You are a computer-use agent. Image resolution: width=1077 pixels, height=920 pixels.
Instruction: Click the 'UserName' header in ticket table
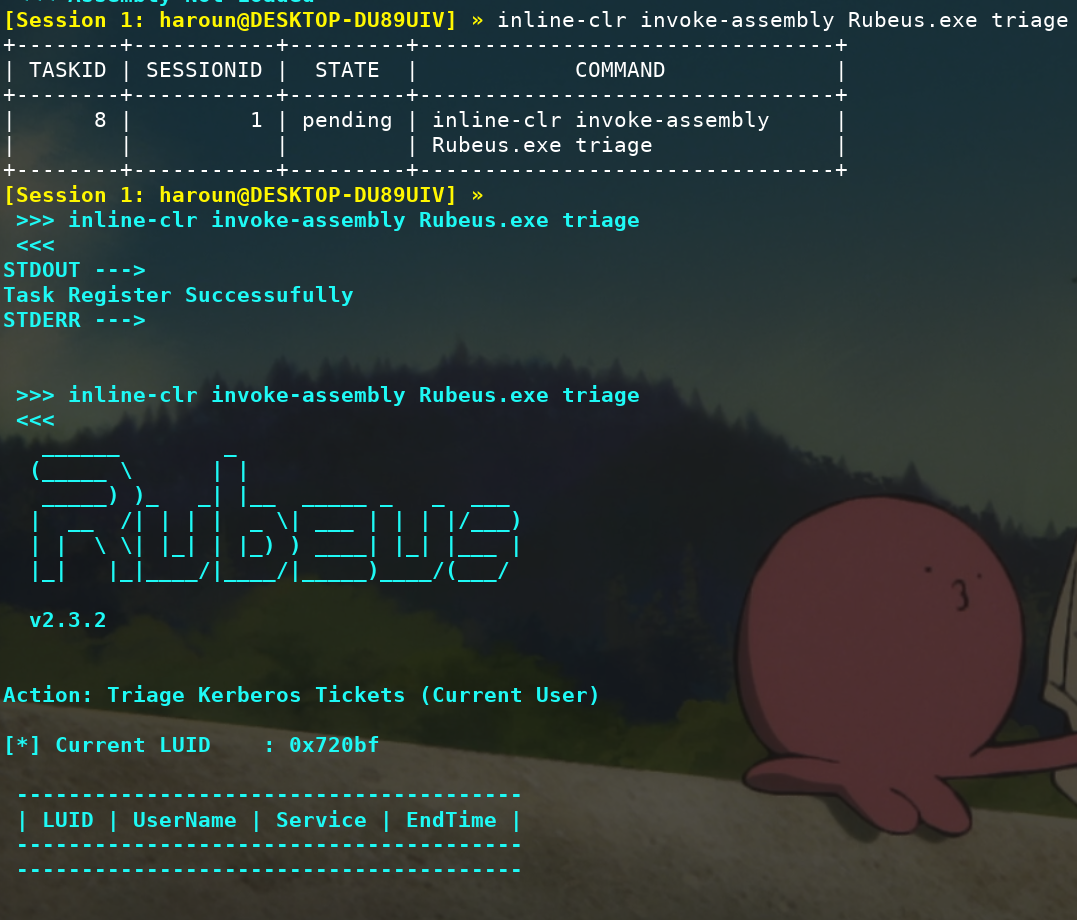(184, 820)
